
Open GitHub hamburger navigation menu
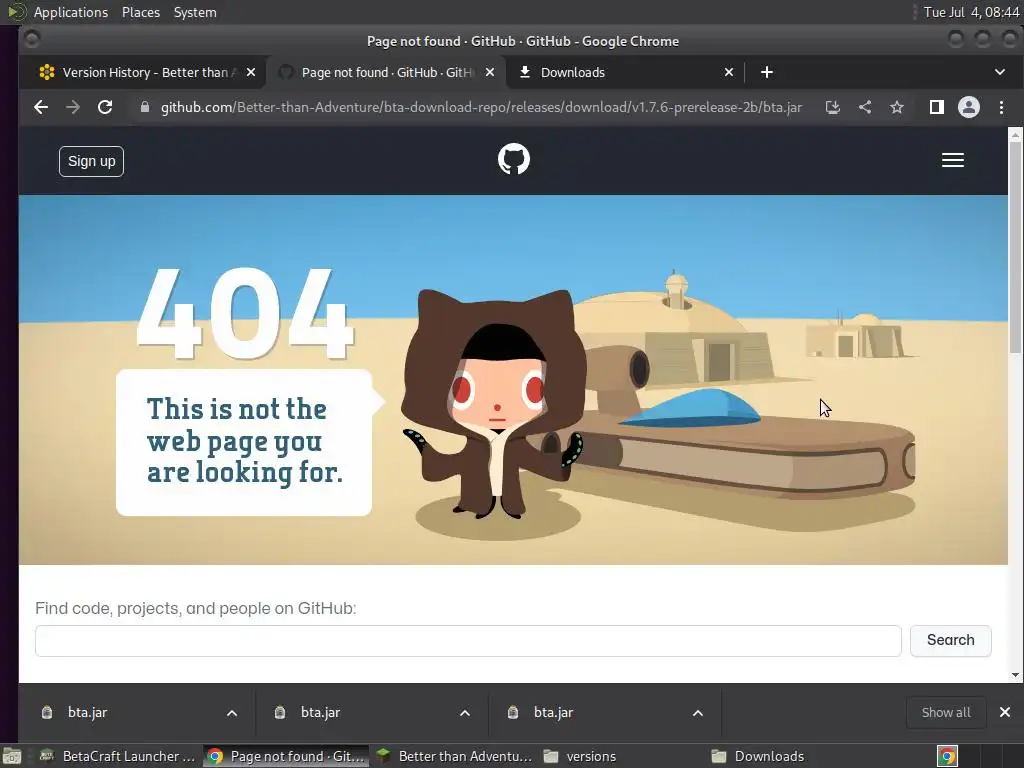click(953, 160)
